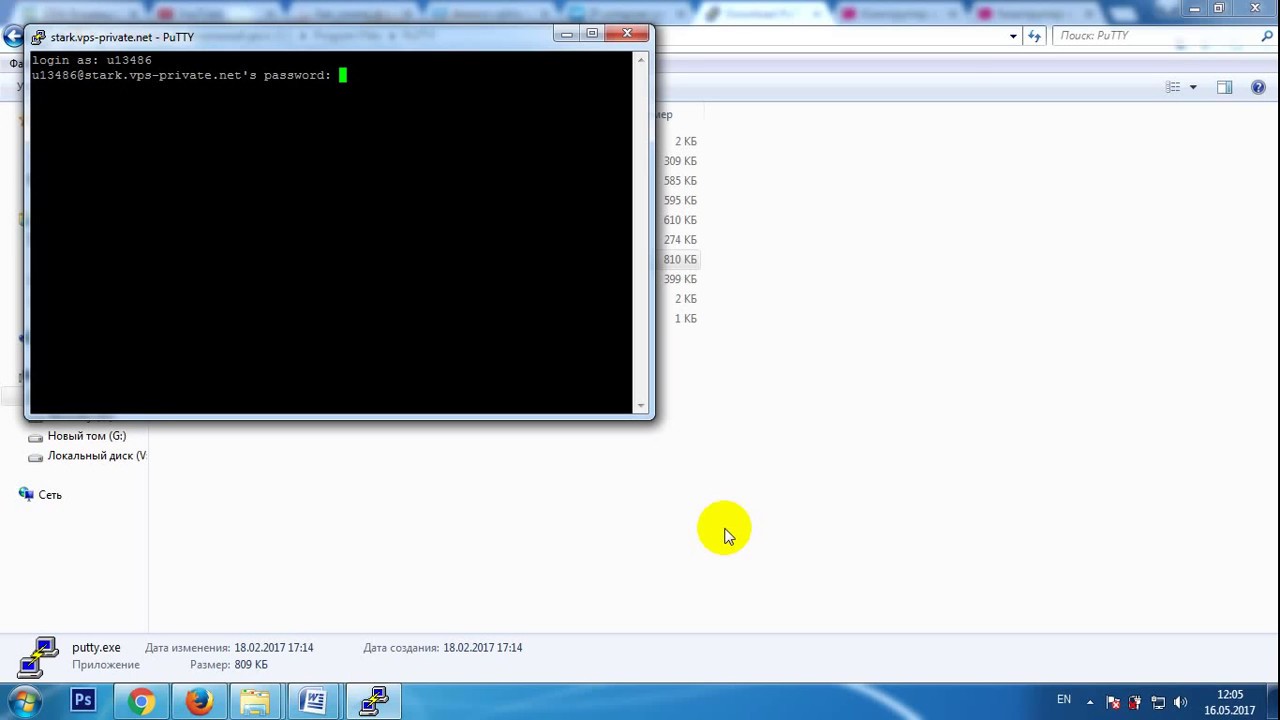Switch to PuTTY from the taskbar
The height and width of the screenshot is (720, 1280).
[373, 701]
